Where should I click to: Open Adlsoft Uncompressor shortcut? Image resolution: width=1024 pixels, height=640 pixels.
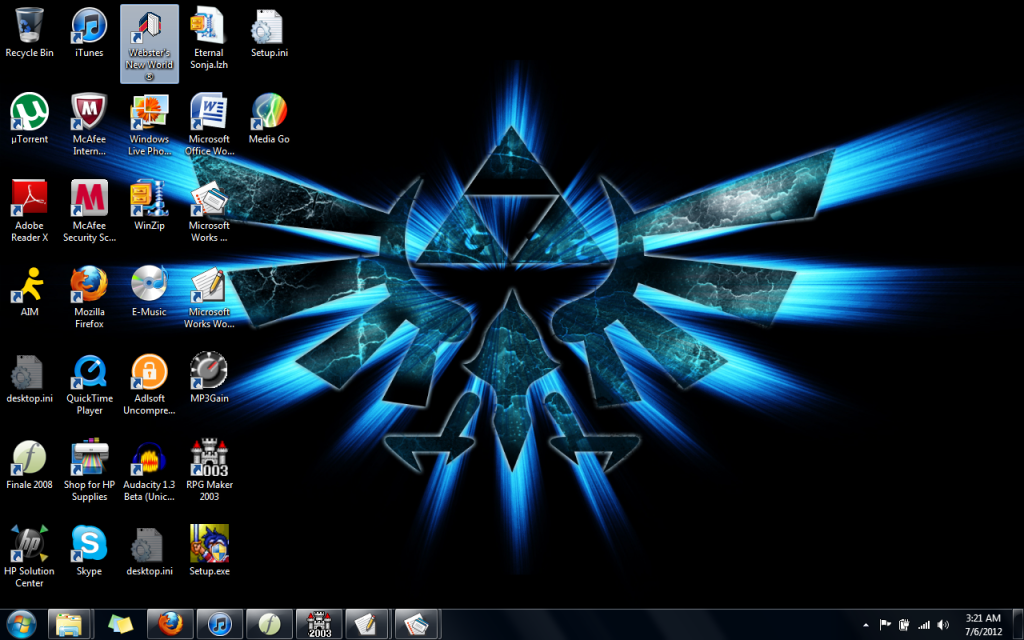[x=150, y=383]
